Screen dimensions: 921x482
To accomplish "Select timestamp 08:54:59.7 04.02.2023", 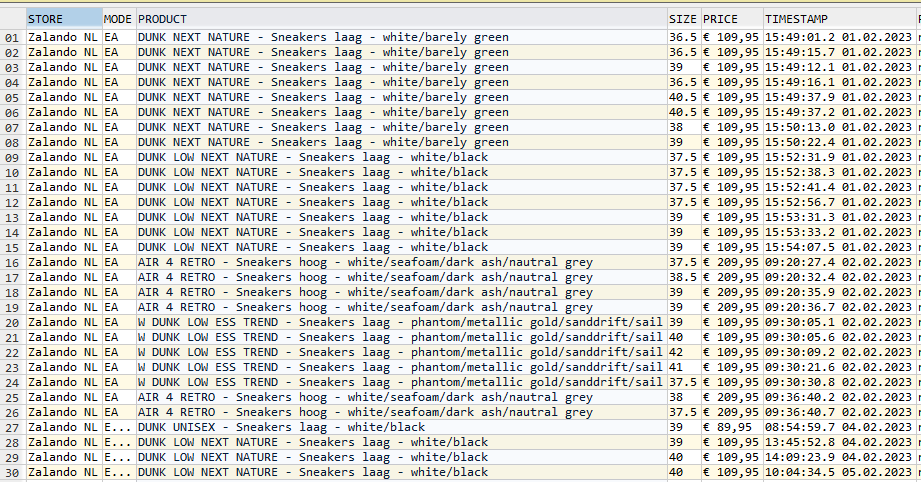I will coord(840,427).
